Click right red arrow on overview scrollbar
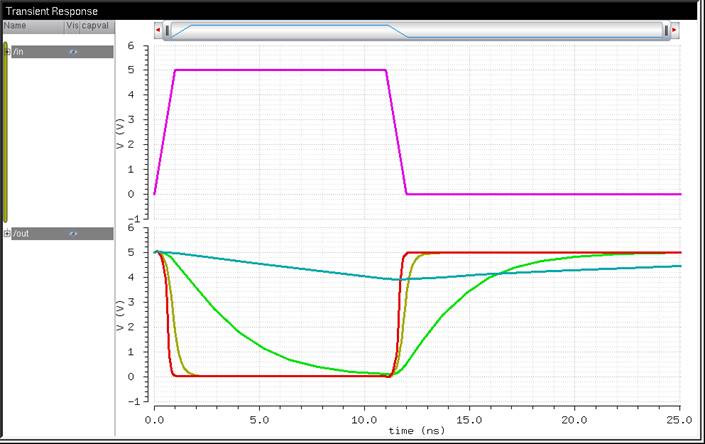Viewport: 705px width, 444px height. pyautogui.click(x=674, y=31)
